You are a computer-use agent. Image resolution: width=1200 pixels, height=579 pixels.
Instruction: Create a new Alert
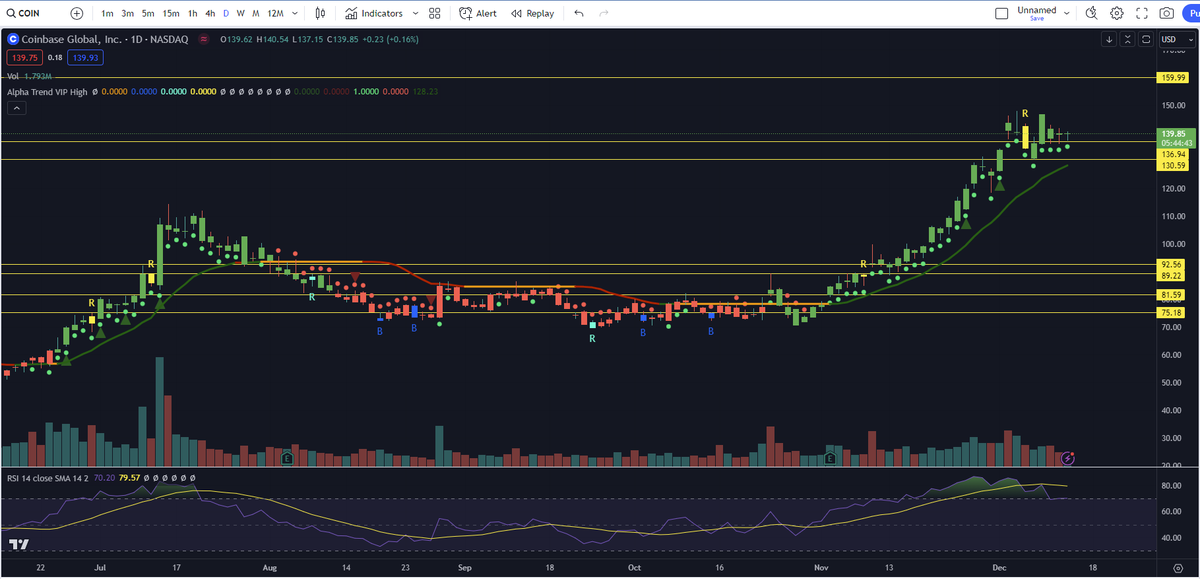coord(478,14)
